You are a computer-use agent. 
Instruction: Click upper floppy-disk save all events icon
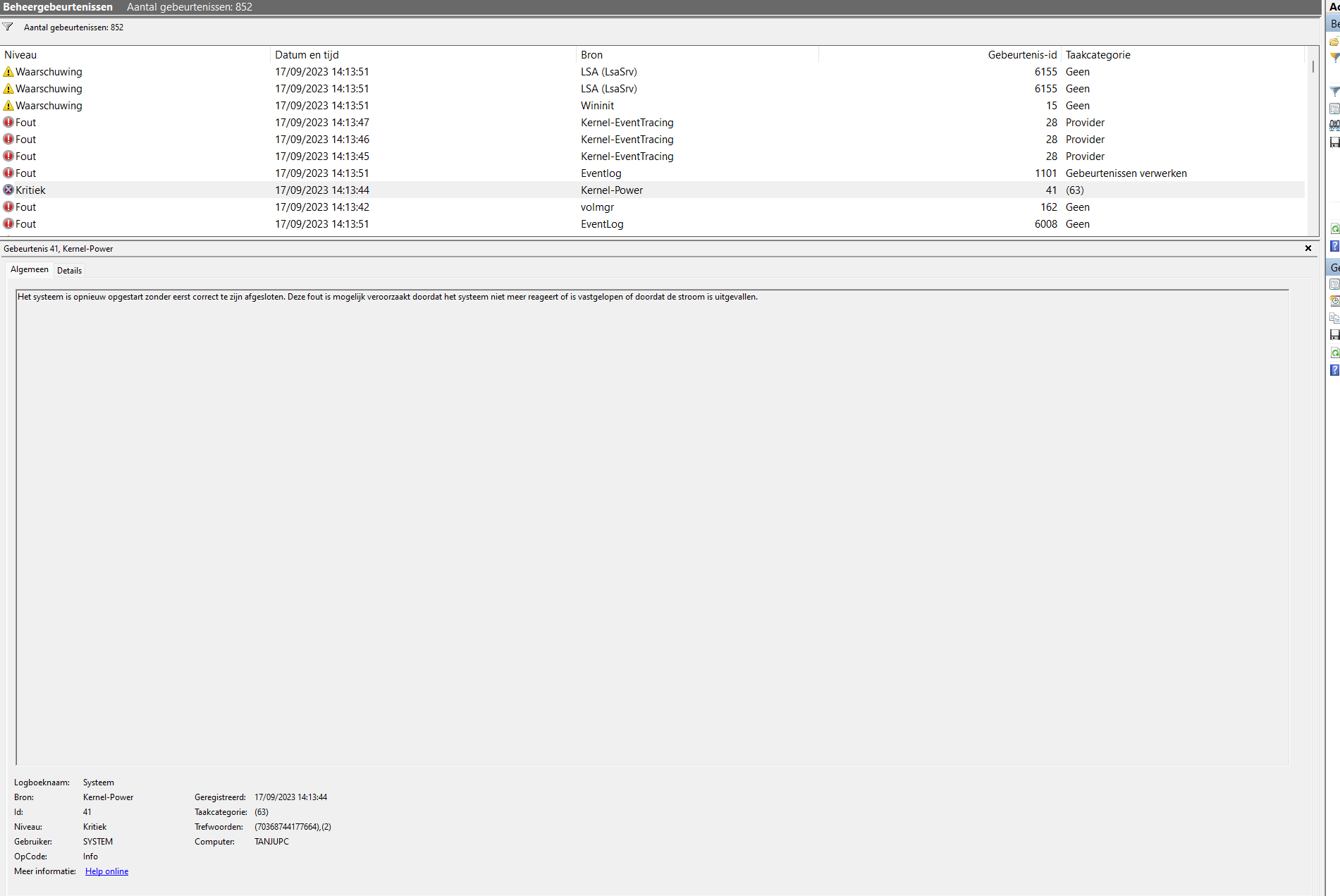[1334, 142]
